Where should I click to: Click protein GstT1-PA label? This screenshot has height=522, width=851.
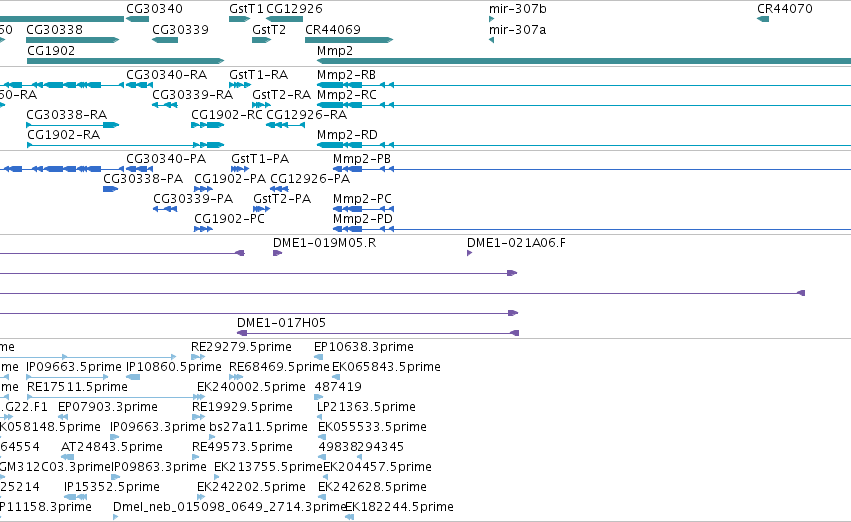[260, 158]
